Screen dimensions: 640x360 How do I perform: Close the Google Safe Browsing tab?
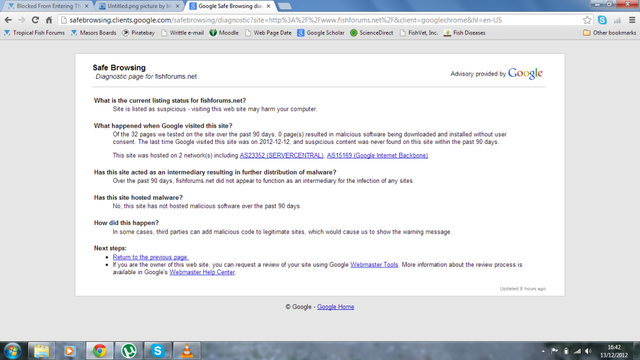coord(268,6)
